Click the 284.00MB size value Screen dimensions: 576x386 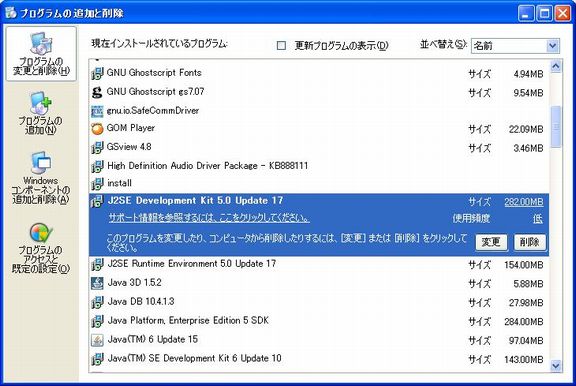(524, 322)
